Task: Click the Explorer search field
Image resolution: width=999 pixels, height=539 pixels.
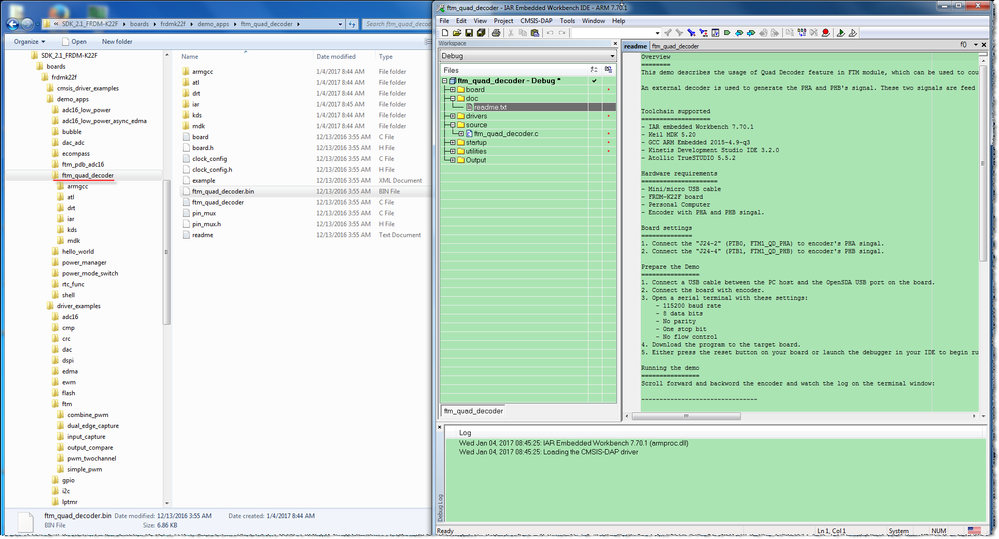Action: [x=398, y=24]
